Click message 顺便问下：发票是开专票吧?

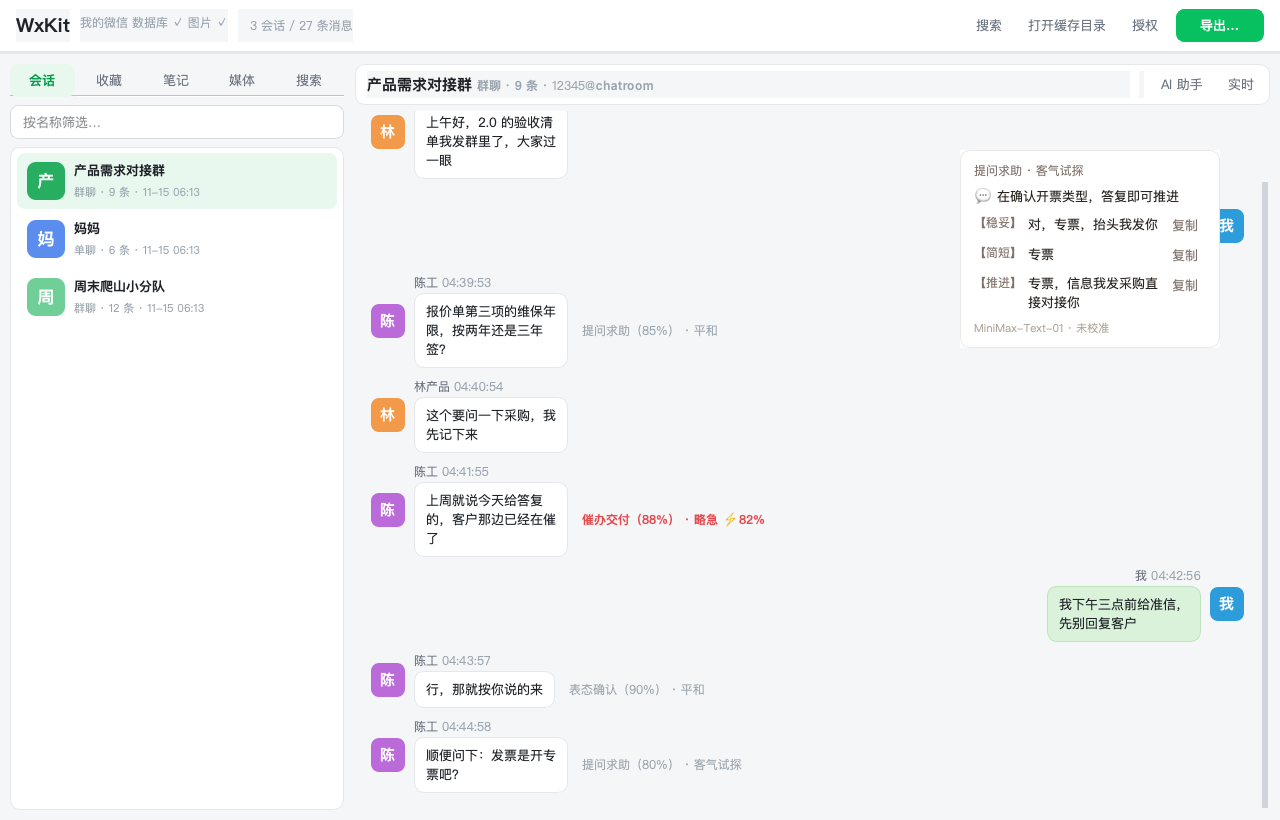[491, 765]
